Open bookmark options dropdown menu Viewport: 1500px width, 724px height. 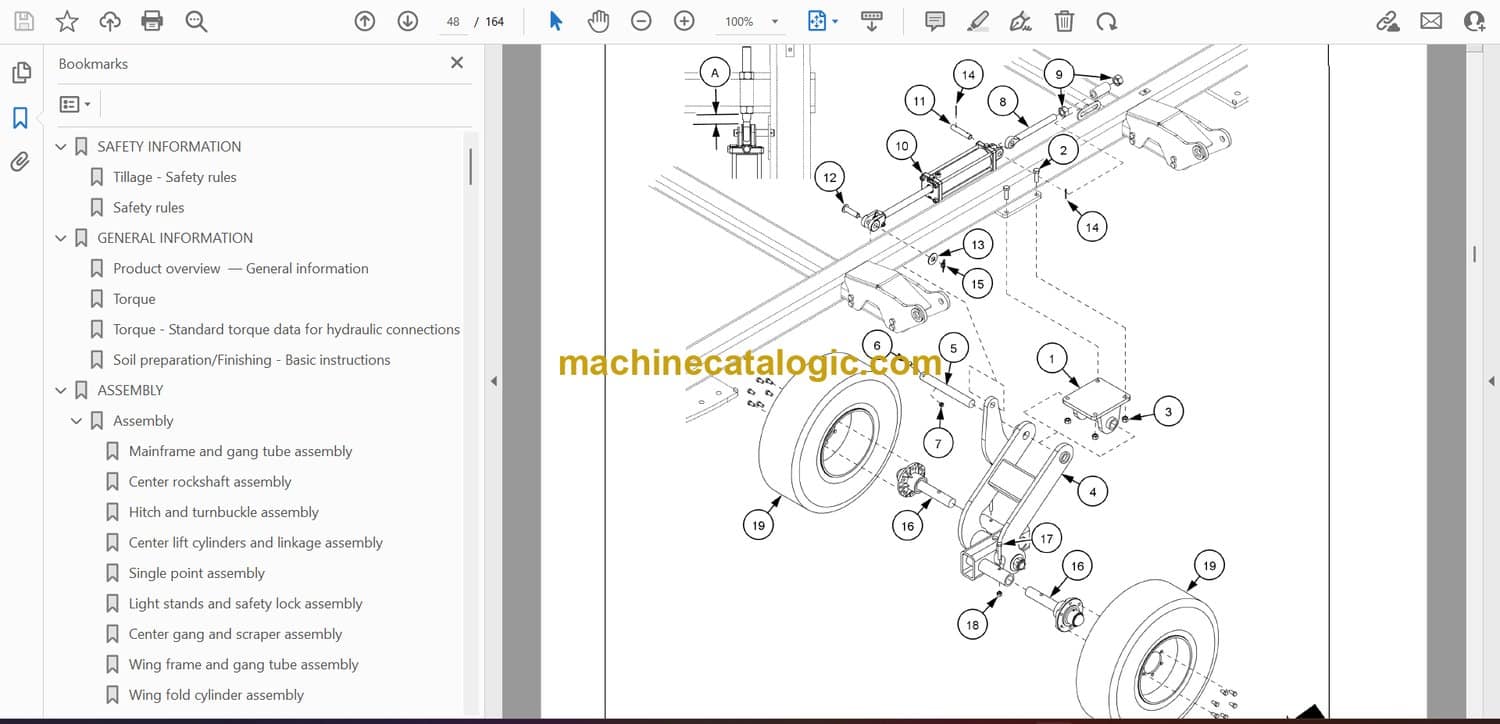(75, 104)
